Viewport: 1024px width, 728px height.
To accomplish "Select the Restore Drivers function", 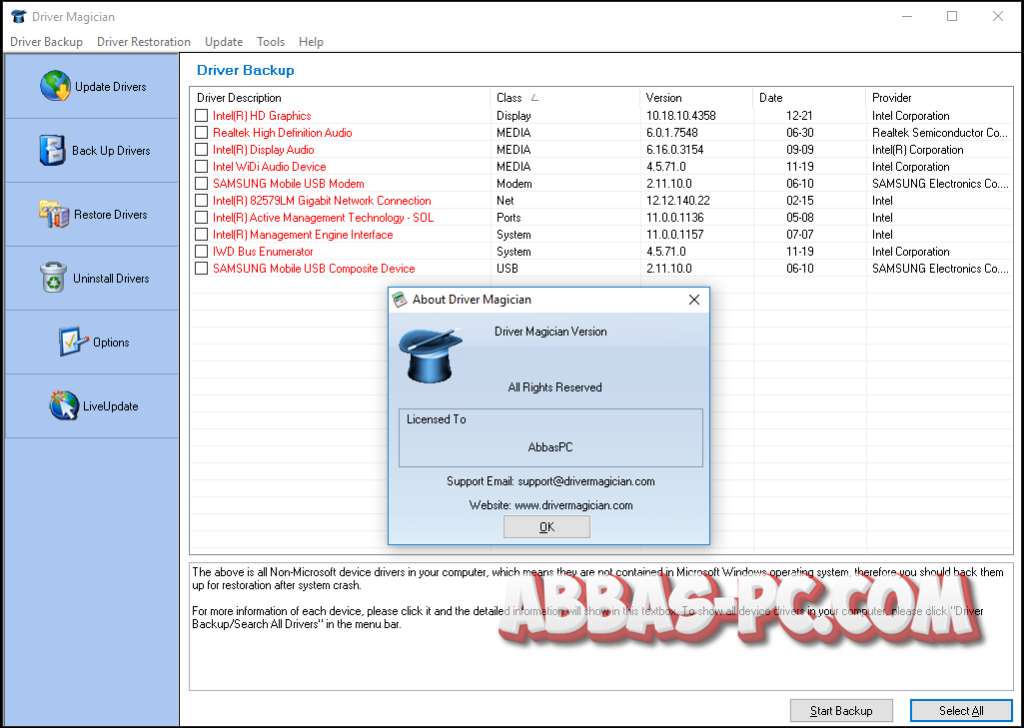I will (x=91, y=214).
